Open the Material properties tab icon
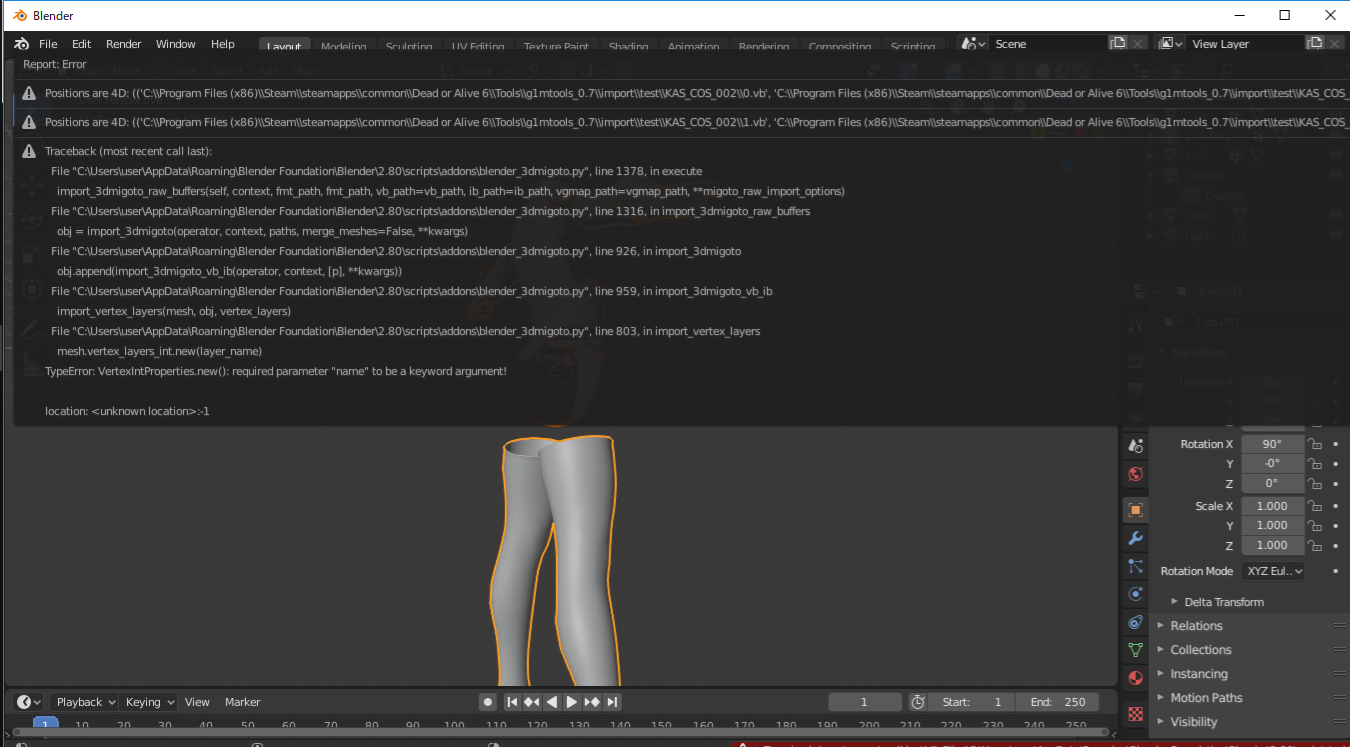 click(1135, 678)
